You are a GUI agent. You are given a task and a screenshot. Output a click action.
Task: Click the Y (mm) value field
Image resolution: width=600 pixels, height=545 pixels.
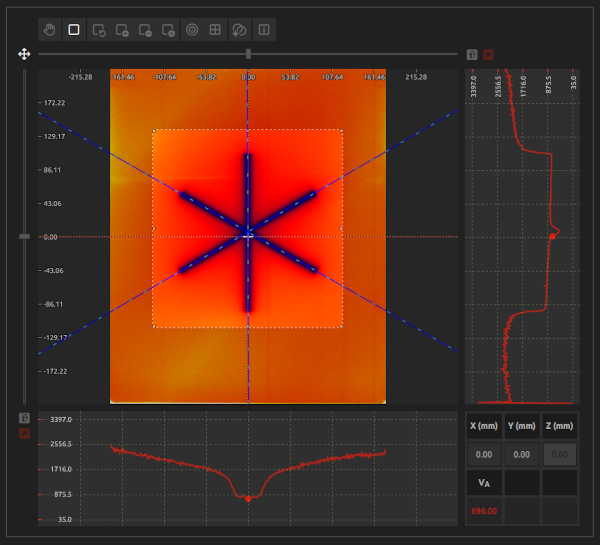pos(522,454)
